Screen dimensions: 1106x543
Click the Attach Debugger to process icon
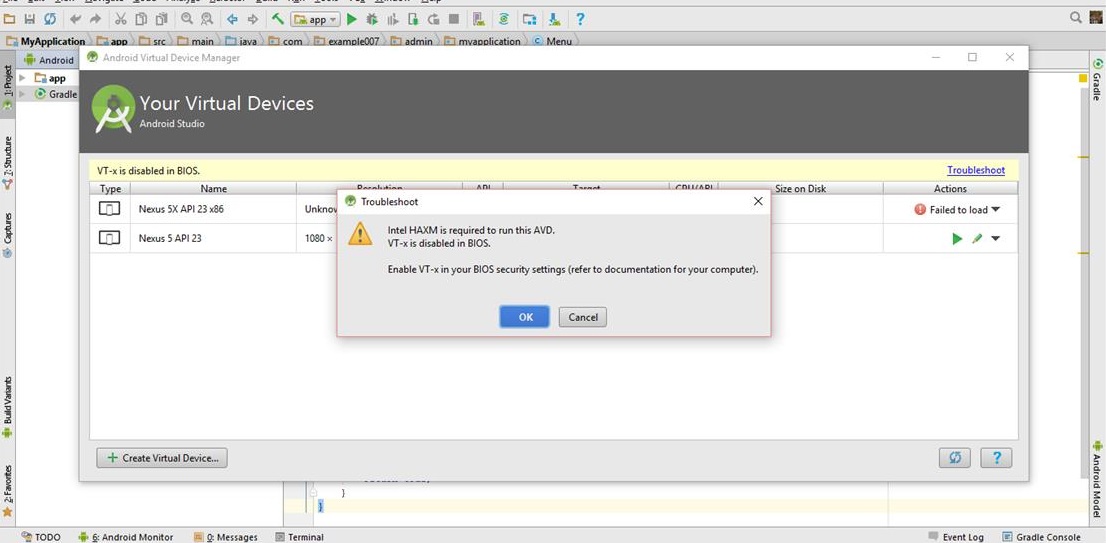pos(413,19)
